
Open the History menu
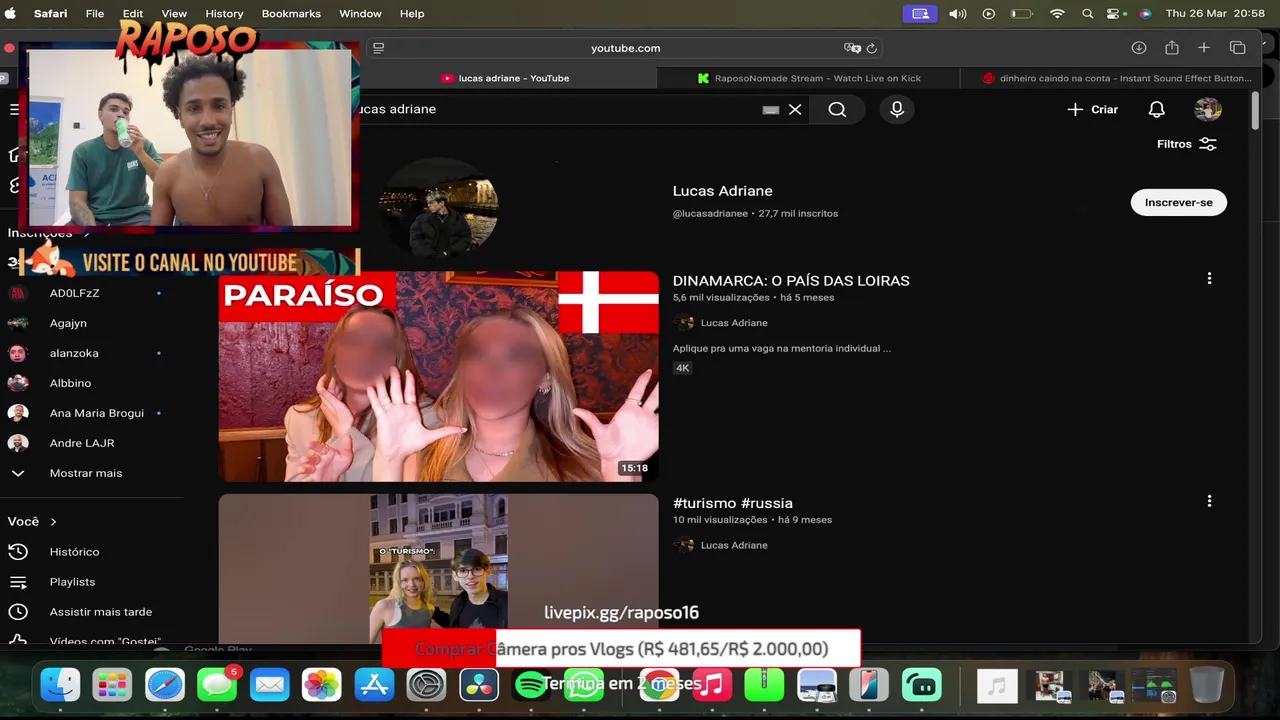[224, 14]
